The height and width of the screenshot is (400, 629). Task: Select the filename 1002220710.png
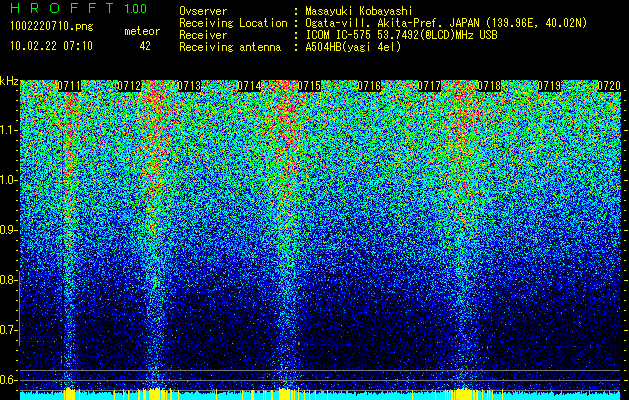click(51, 26)
